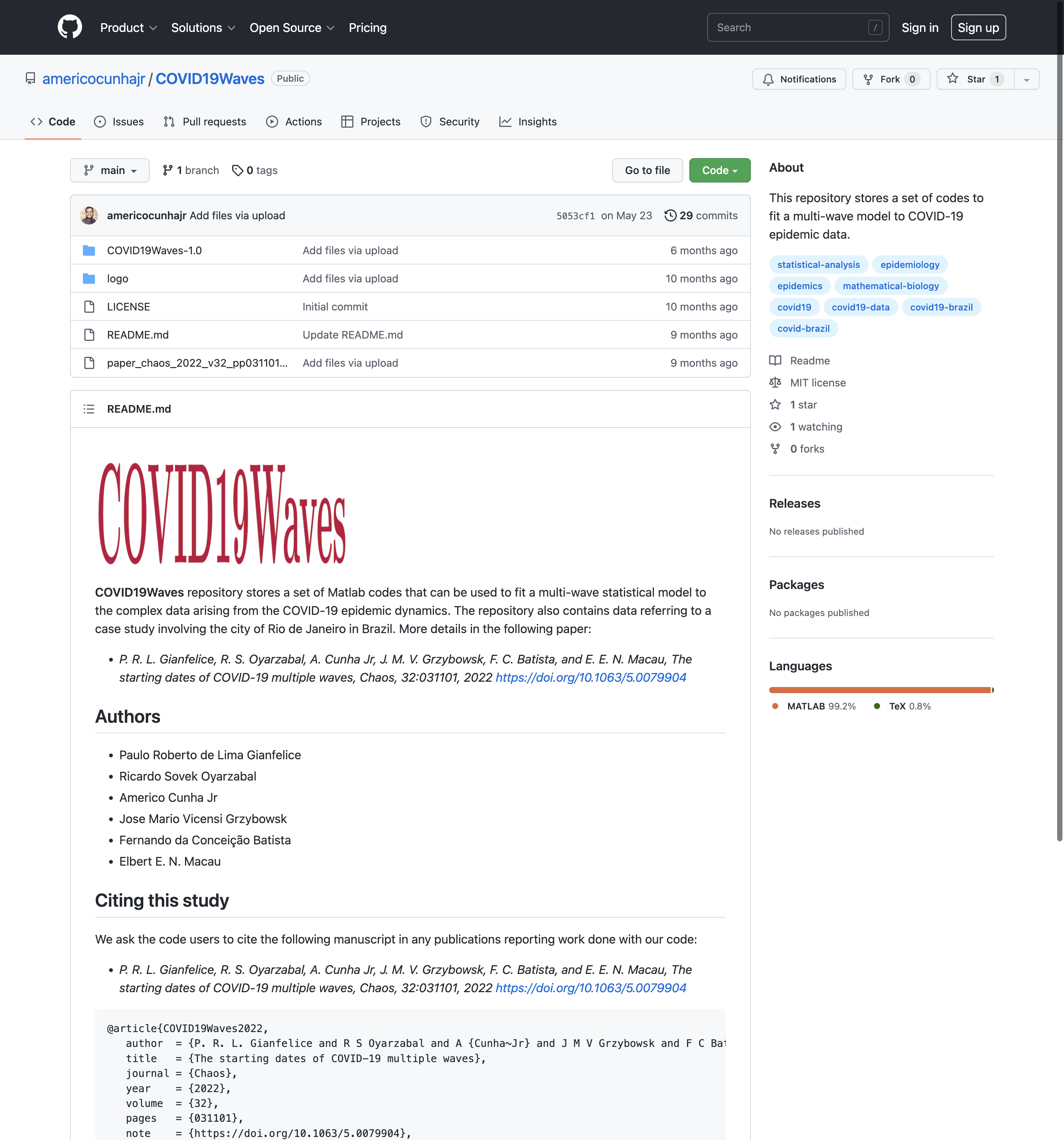Viewport: 1064px width, 1140px height.
Task: Click the Go to file button
Action: click(647, 170)
